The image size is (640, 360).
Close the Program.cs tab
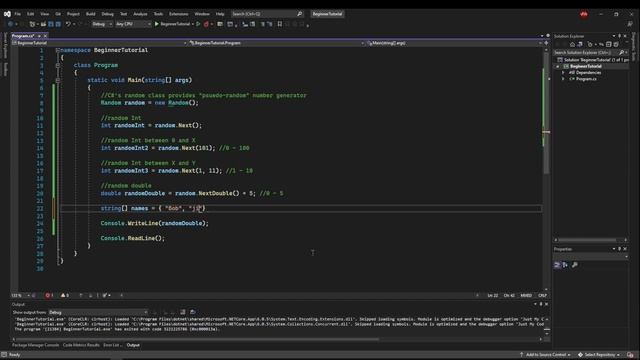pyautogui.click(x=45, y=36)
